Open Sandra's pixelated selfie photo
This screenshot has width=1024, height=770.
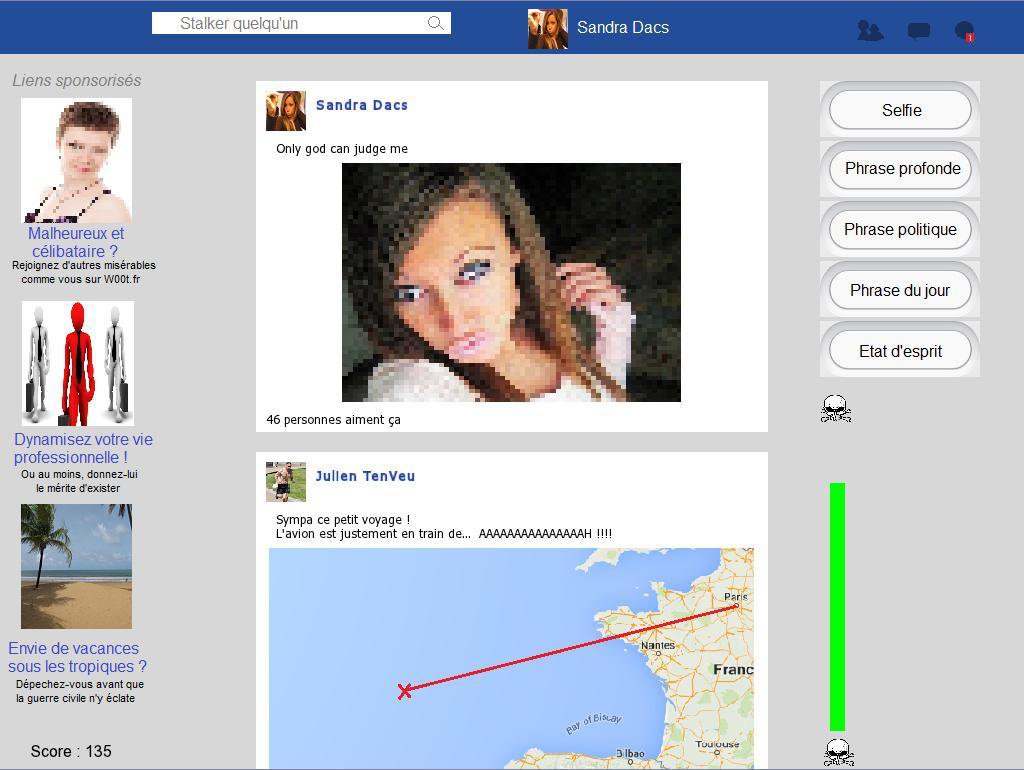pos(511,282)
